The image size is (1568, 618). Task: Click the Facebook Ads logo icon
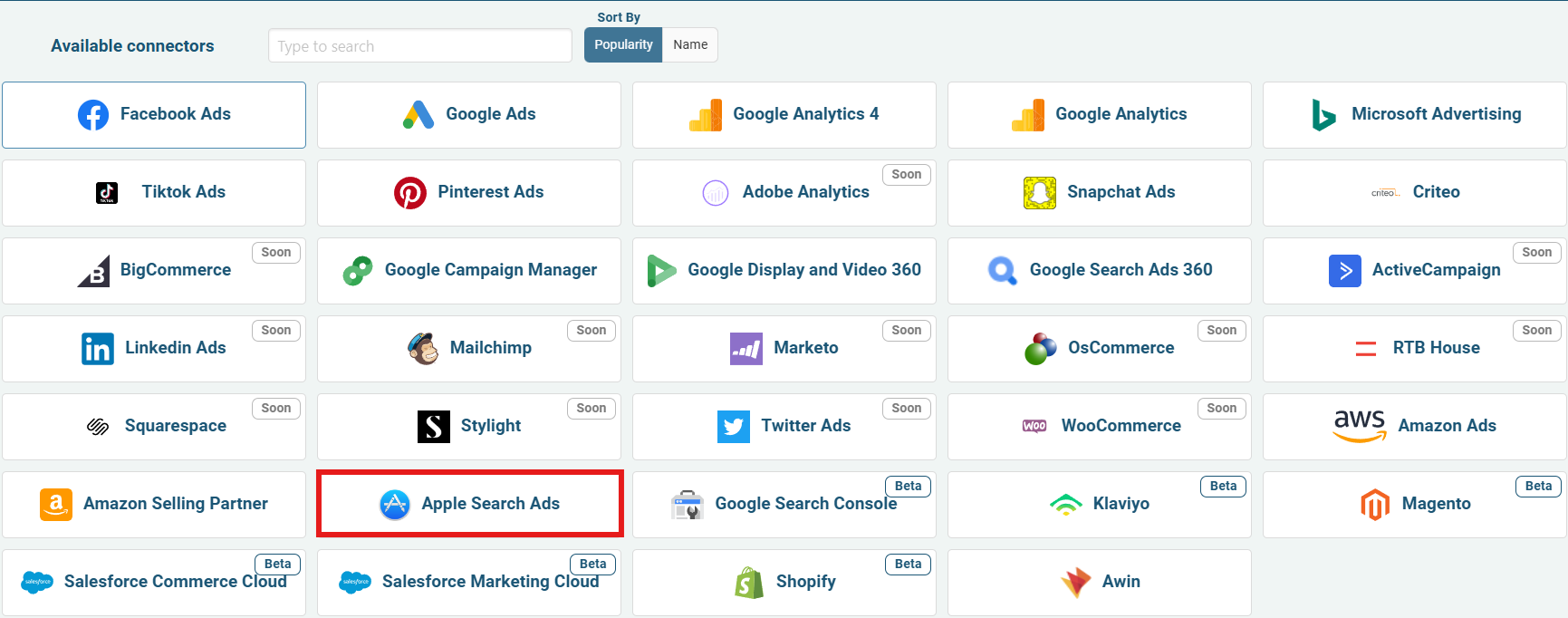[93, 115]
